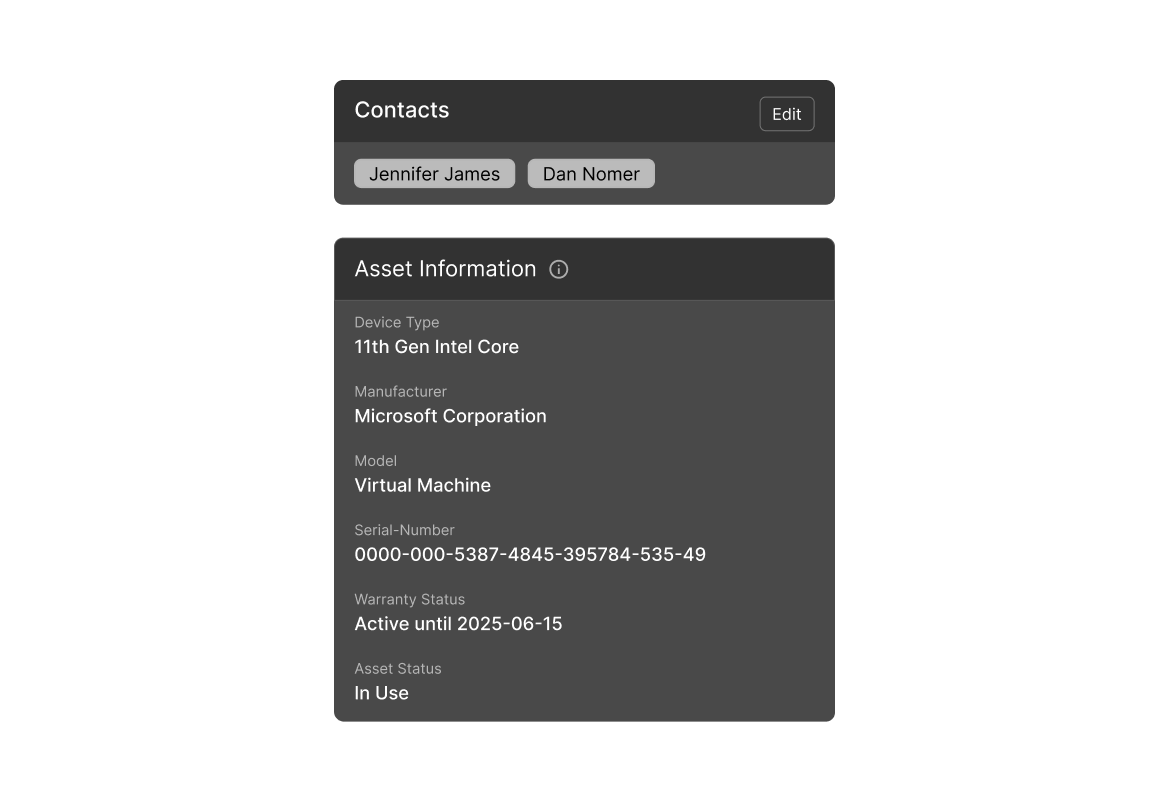
Task: Open the info icon beside Asset Information
Action: click(x=559, y=270)
